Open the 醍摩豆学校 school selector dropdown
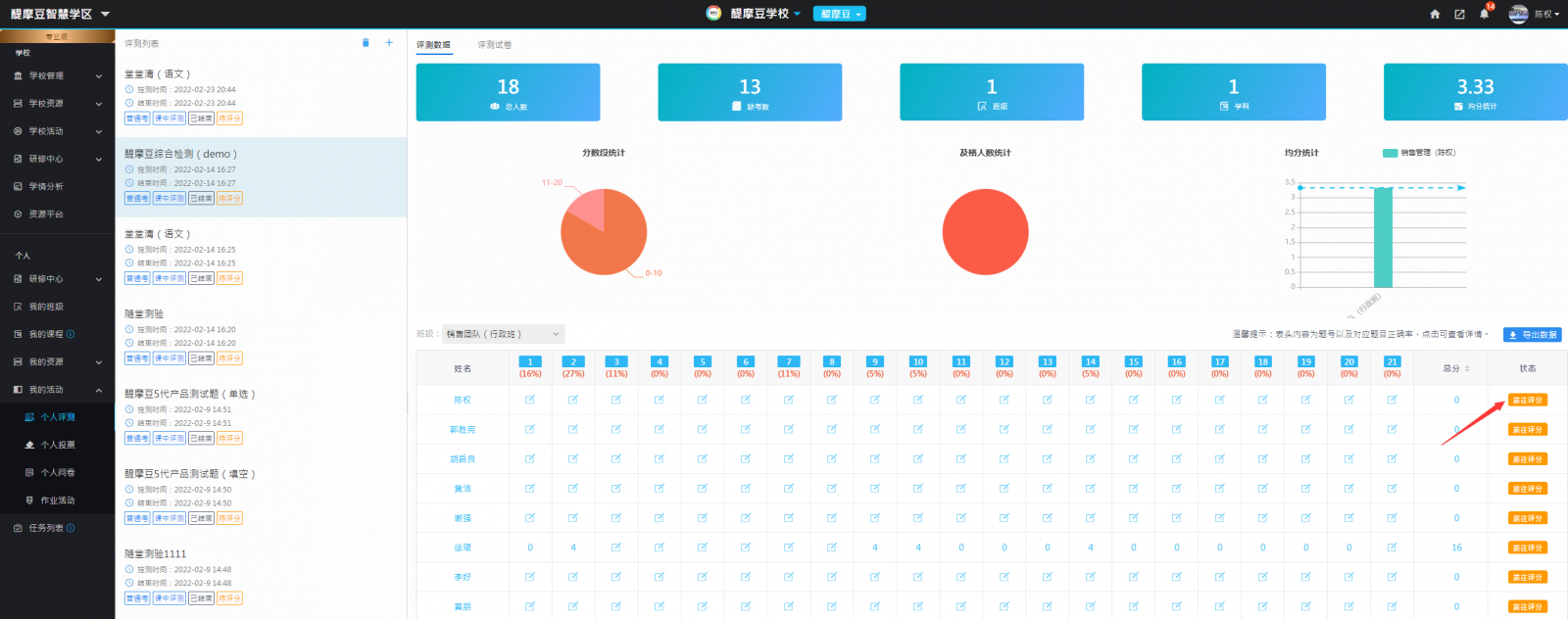The height and width of the screenshot is (619, 1568). [x=765, y=14]
